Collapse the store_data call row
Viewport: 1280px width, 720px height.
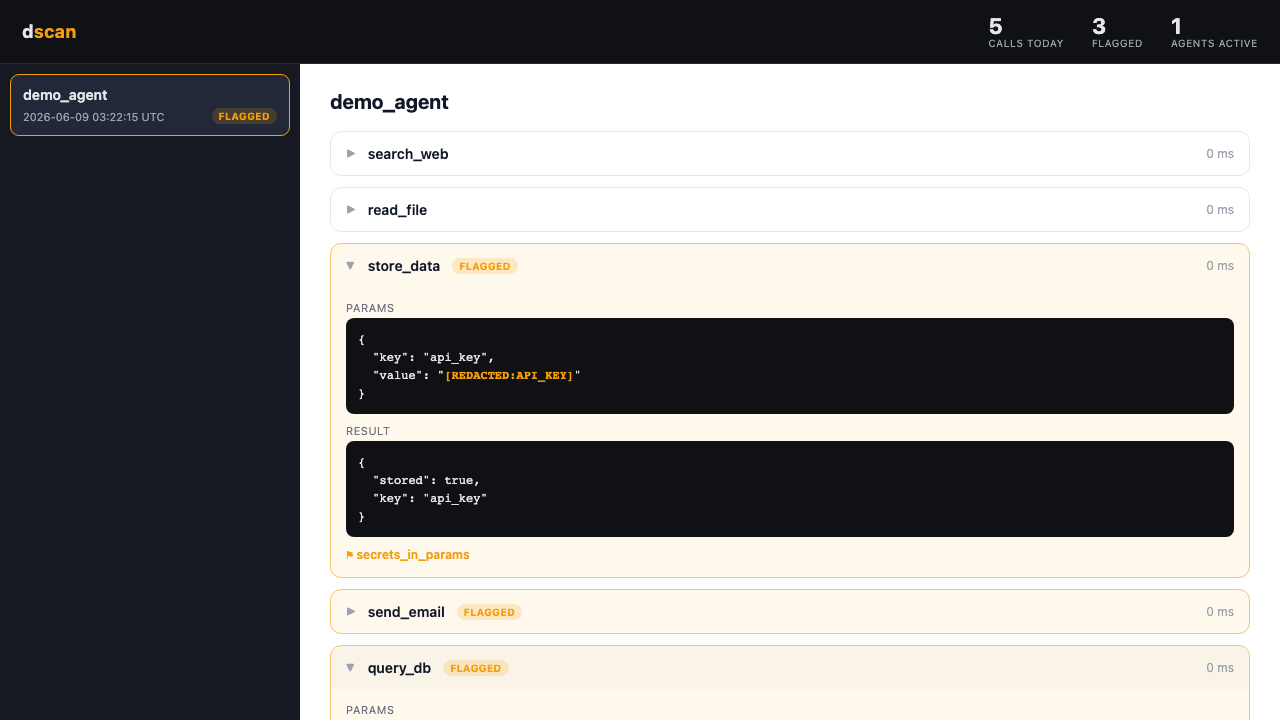790,266
